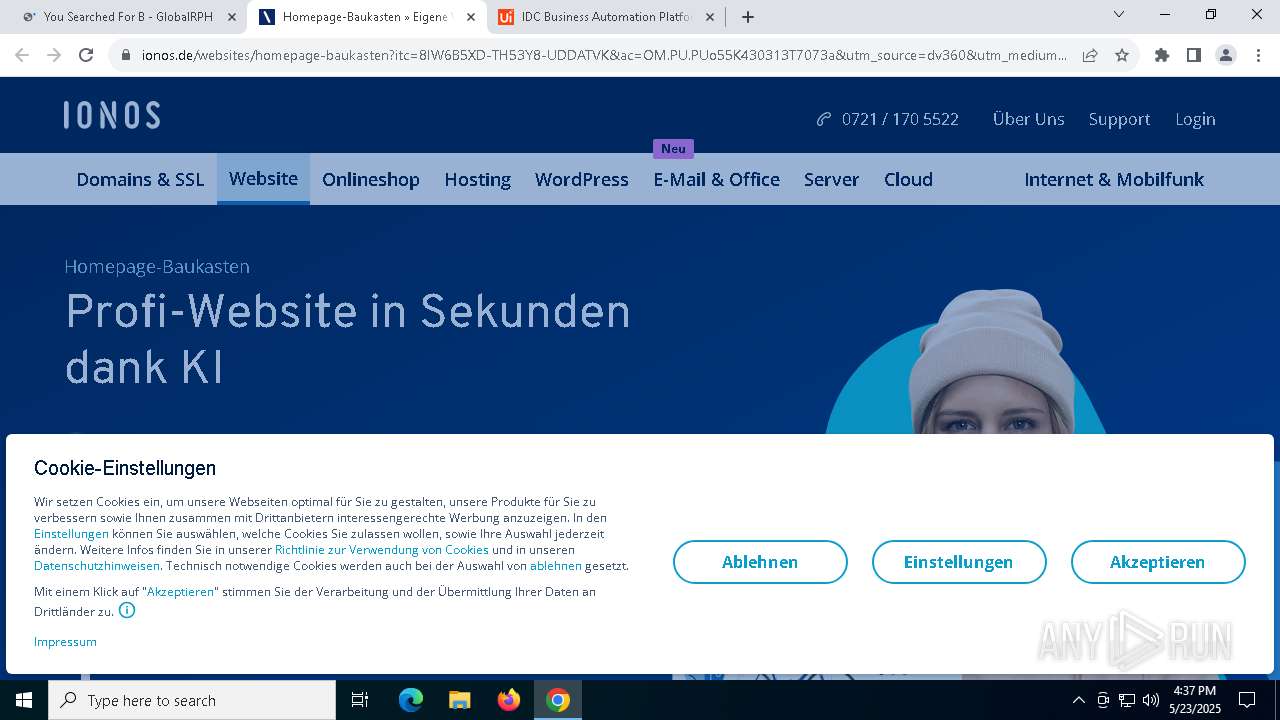The width and height of the screenshot is (1280, 720).
Task: Click the browser forward arrow
Action: coord(54,55)
